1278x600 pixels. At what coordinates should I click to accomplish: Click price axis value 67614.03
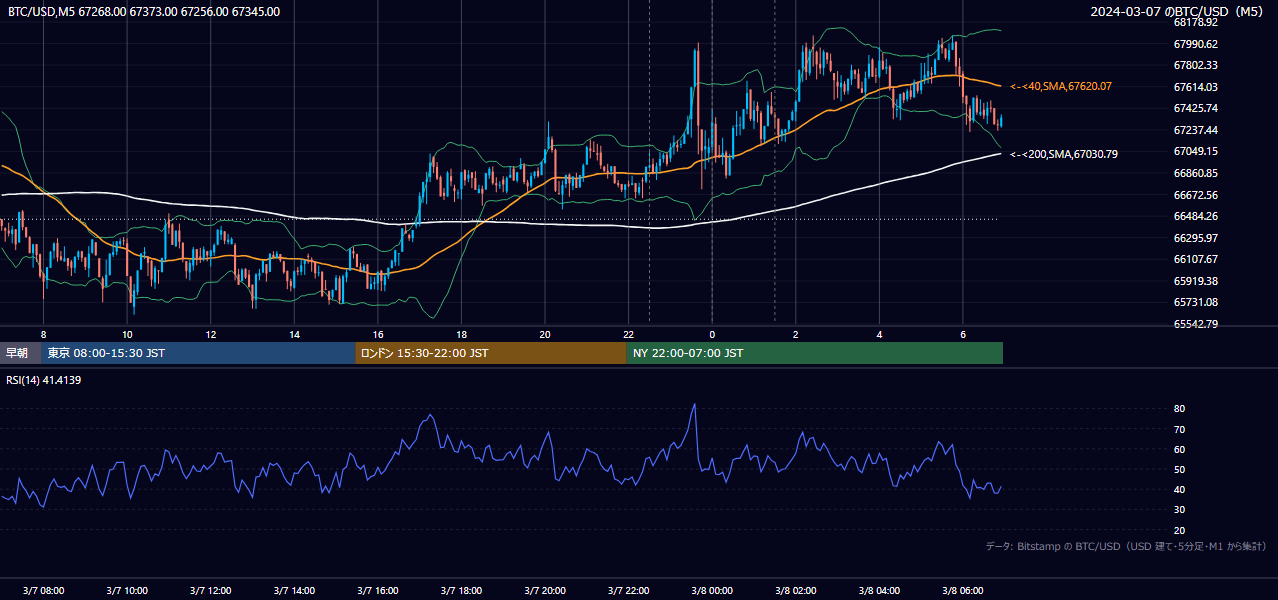[1195, 87]
